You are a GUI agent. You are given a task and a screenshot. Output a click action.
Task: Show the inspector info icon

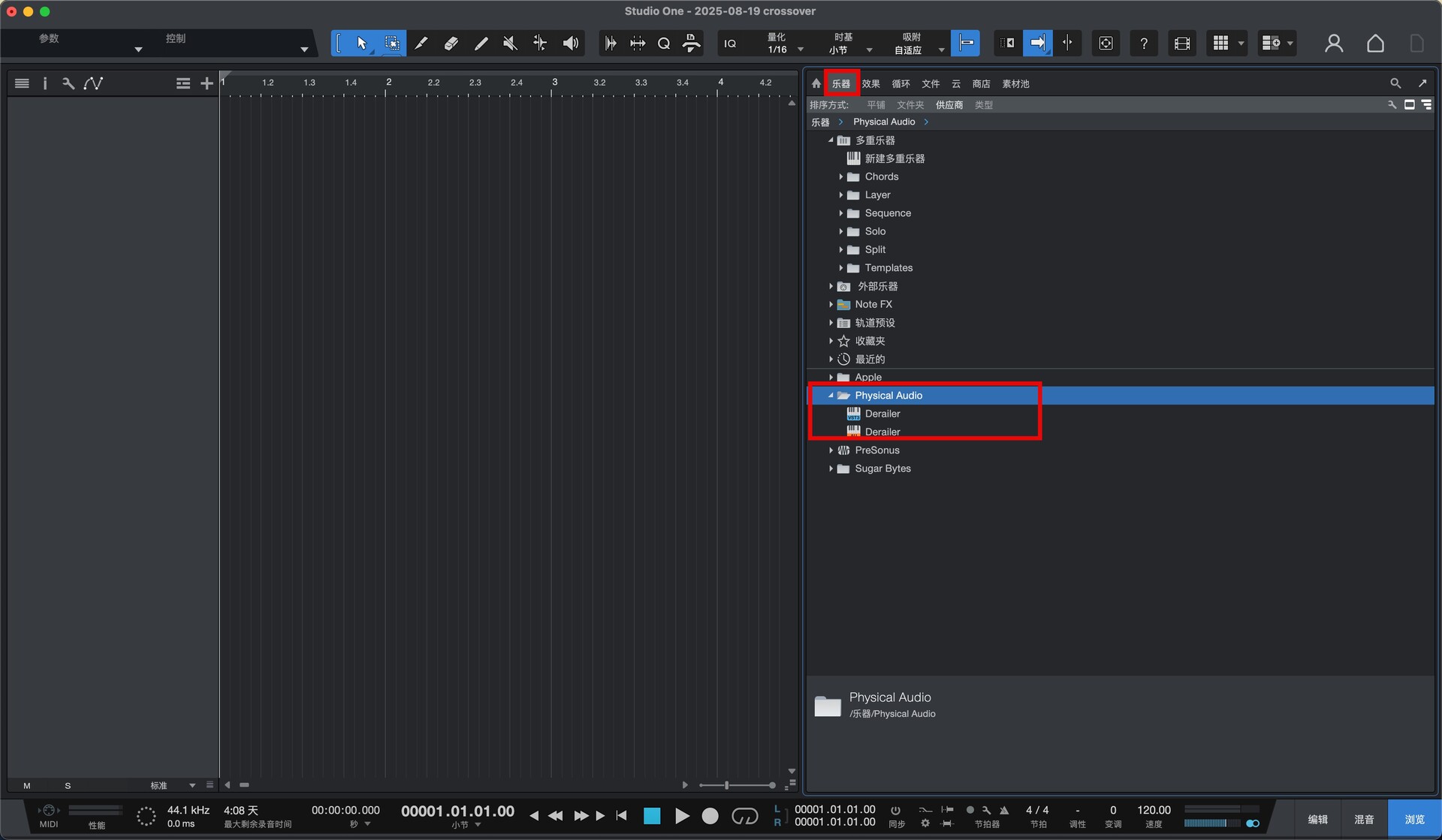[45, 83]
